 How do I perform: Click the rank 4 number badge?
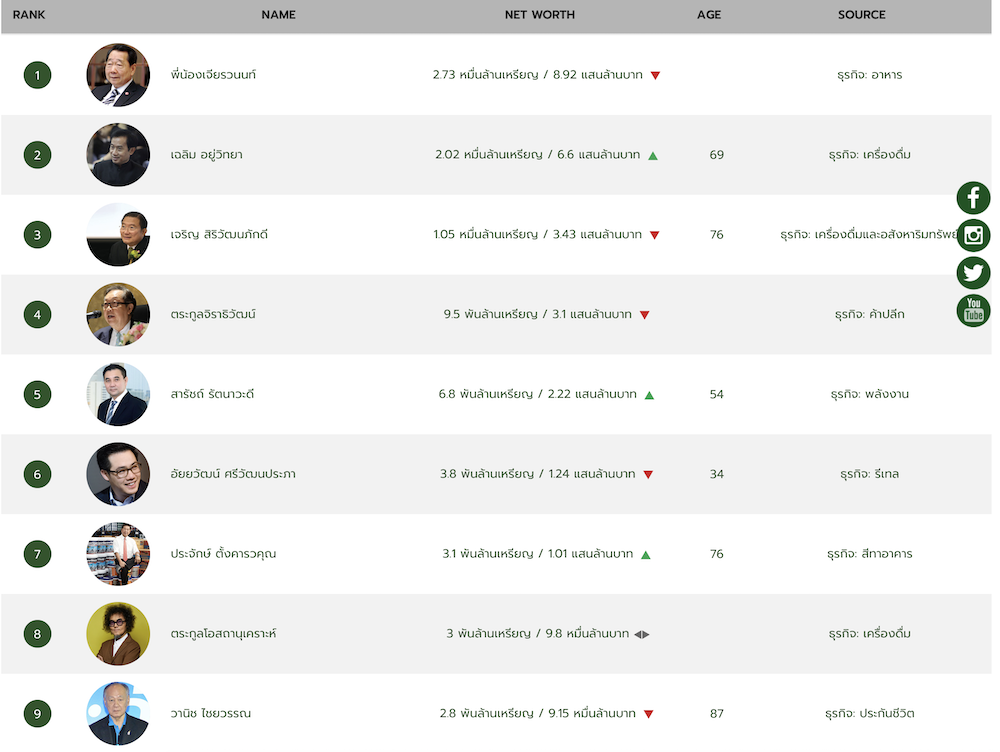[x=37, y=315]
